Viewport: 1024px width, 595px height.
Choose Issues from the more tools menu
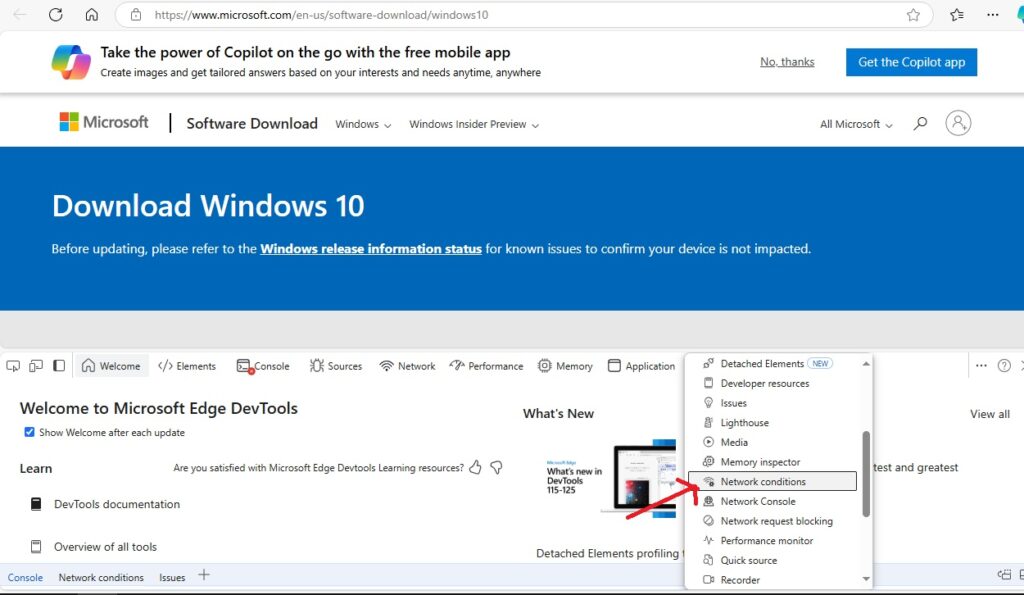pos(773,403)
